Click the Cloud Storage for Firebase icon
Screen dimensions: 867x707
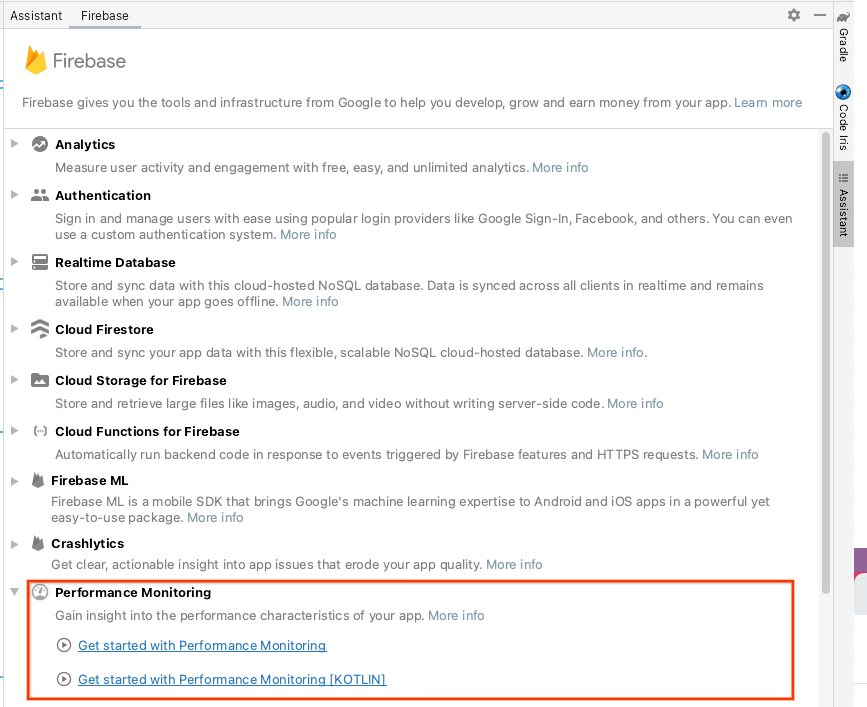[x=38, y=380]
